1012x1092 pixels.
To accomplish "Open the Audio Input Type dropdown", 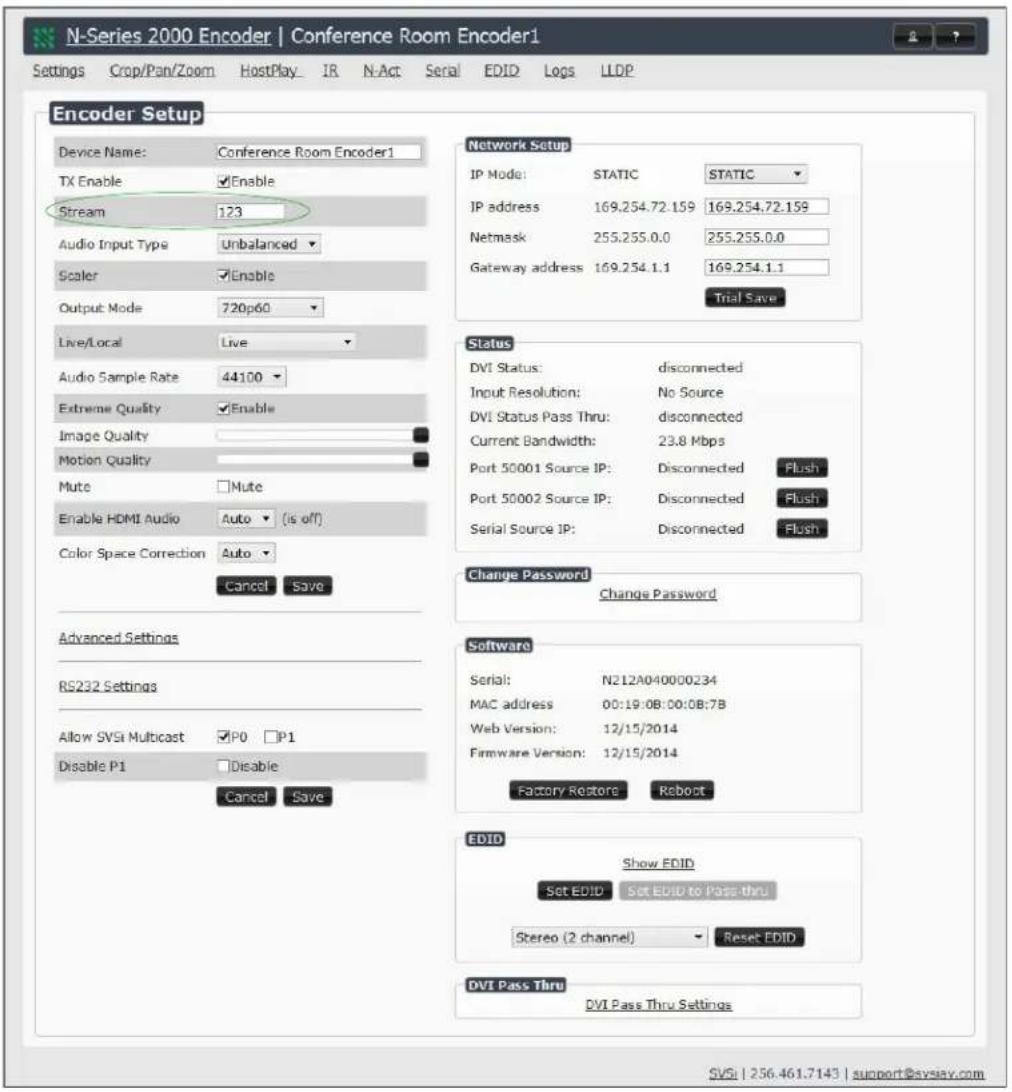I will [x=269, y=244].
